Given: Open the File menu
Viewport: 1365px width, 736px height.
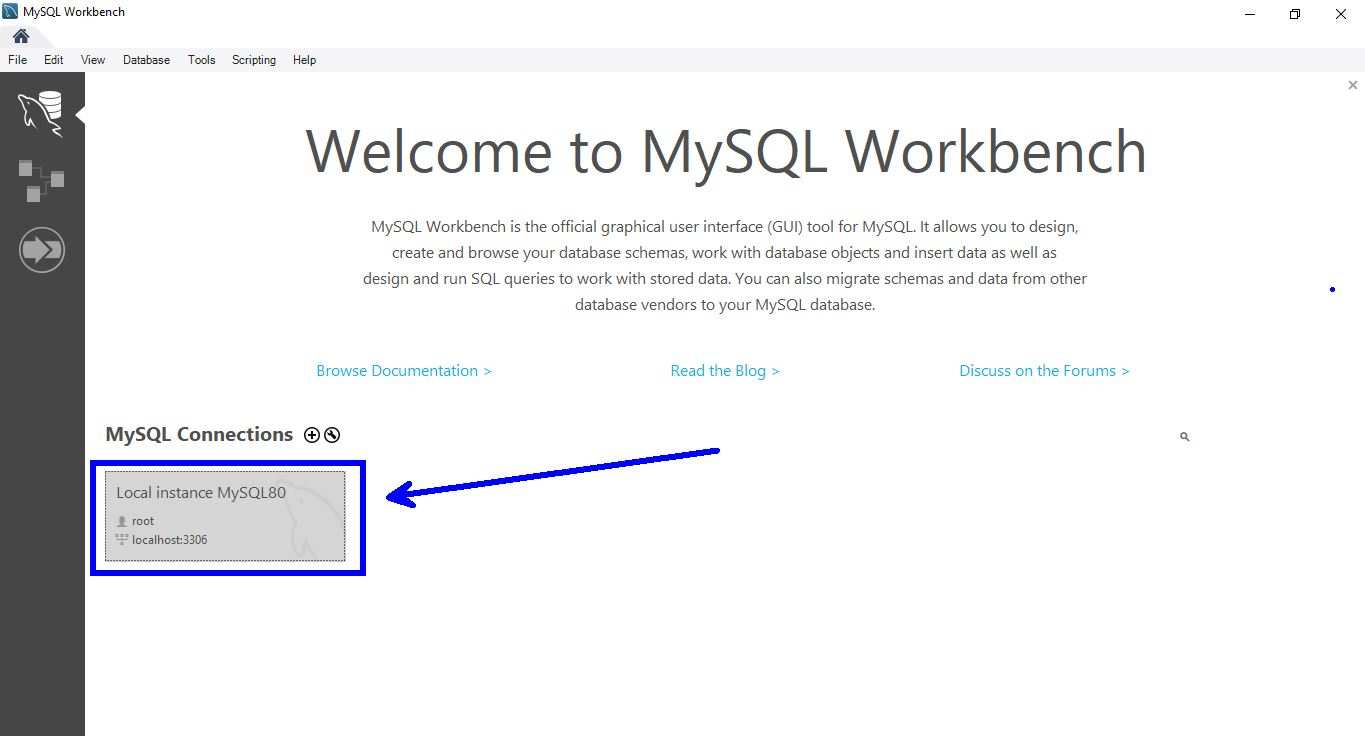Looking at the screenshot, I should click(x=17, y=60).
